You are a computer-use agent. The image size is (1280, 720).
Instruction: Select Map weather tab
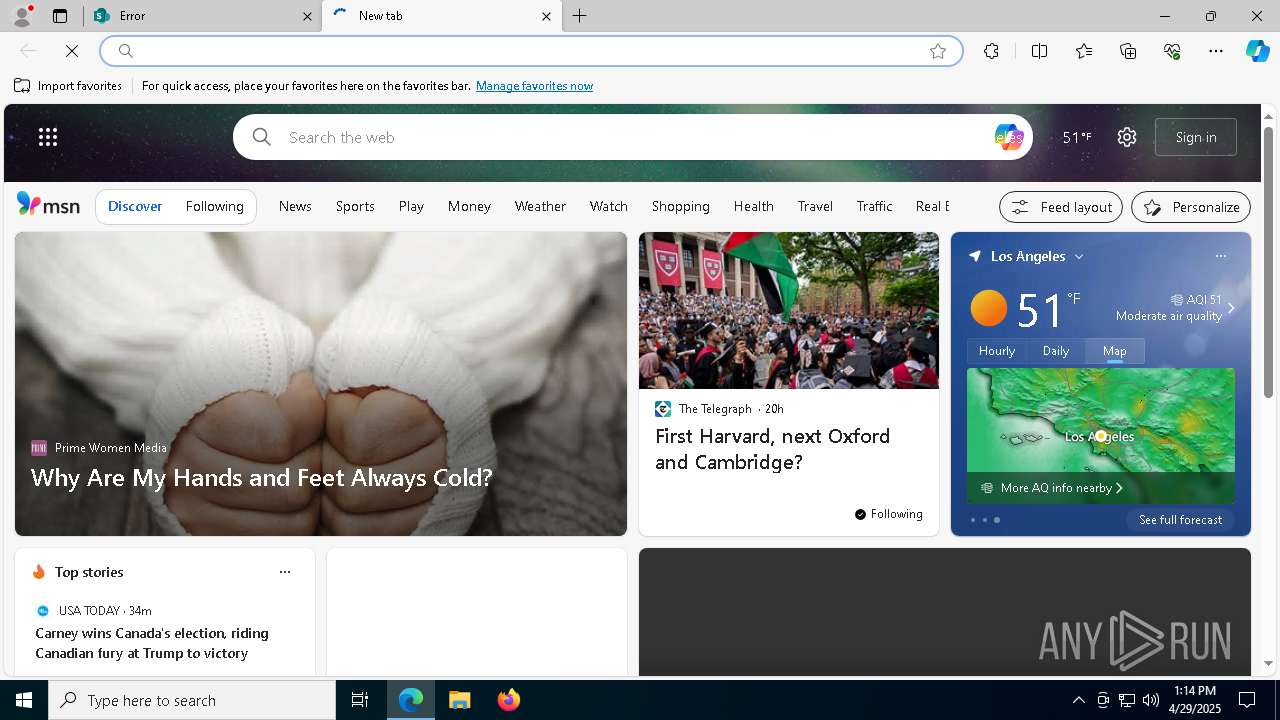tap(1115, 351)
